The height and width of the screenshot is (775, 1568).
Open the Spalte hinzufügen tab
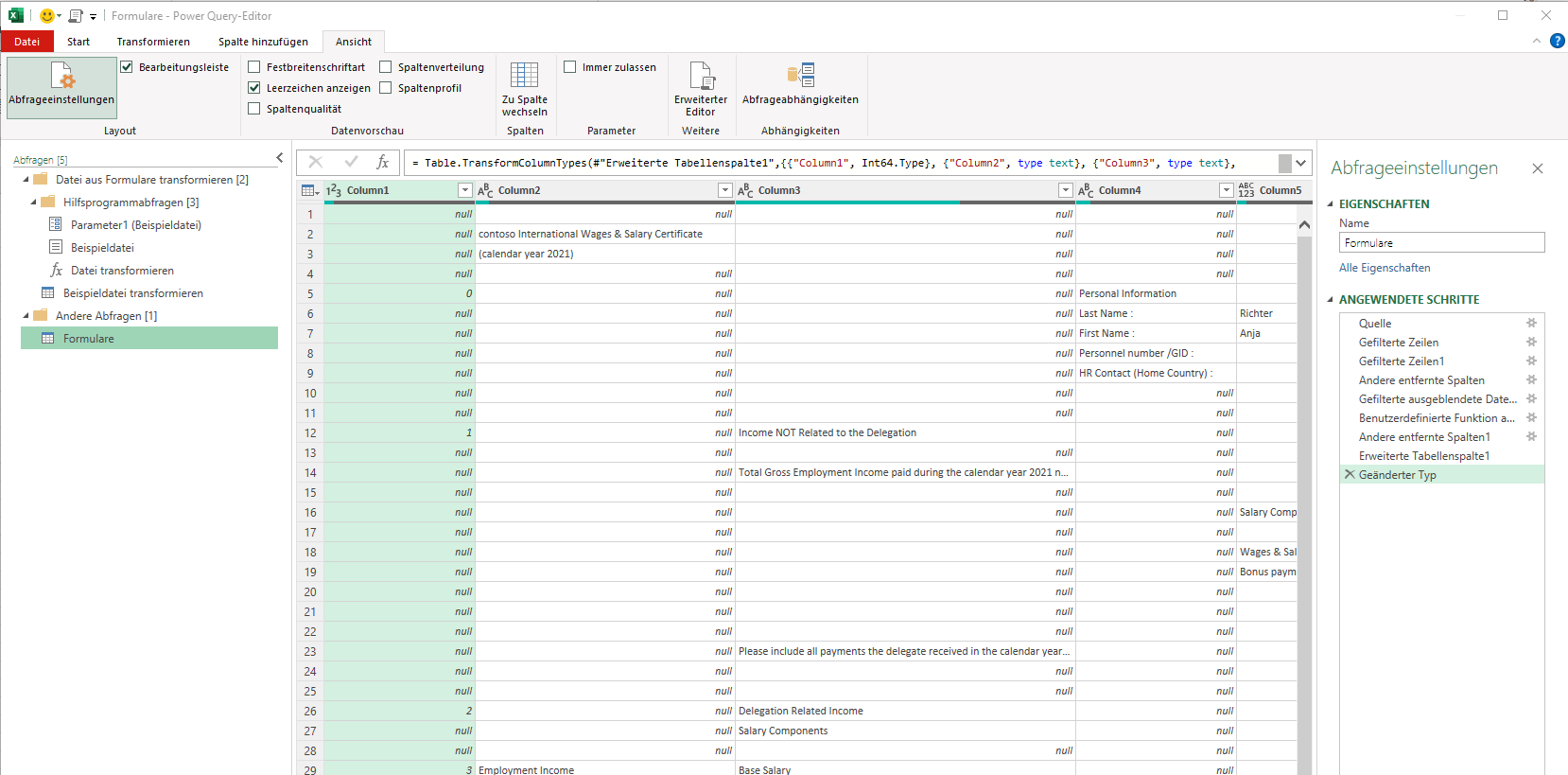263,42
